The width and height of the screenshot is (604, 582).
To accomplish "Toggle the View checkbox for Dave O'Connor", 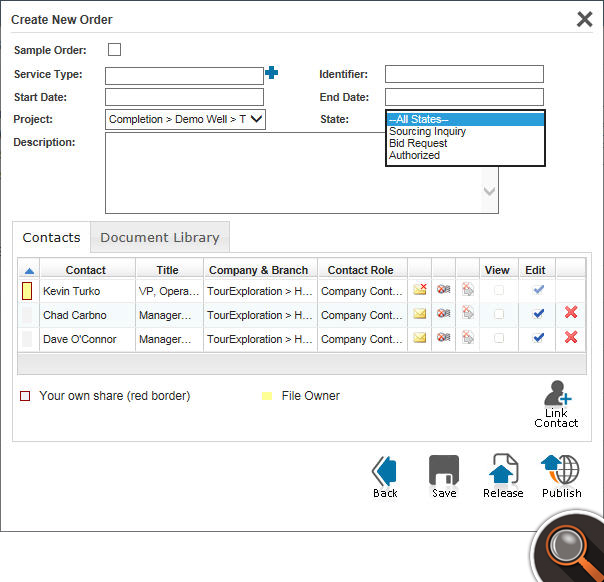I will [x=498, y=338].
